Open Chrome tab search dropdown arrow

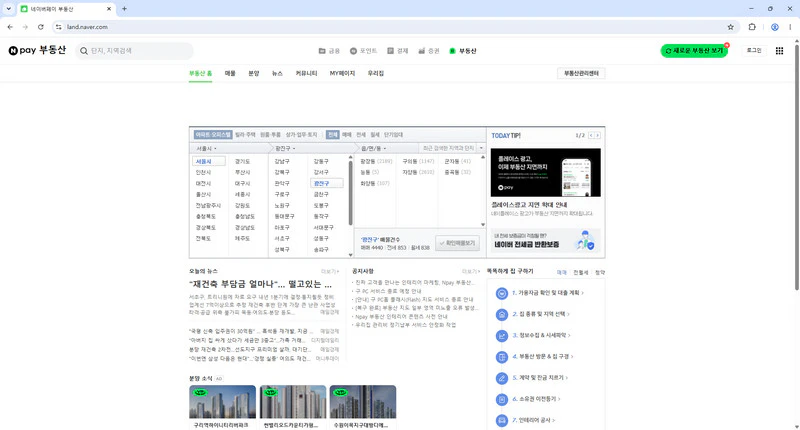tap(9, 9)
